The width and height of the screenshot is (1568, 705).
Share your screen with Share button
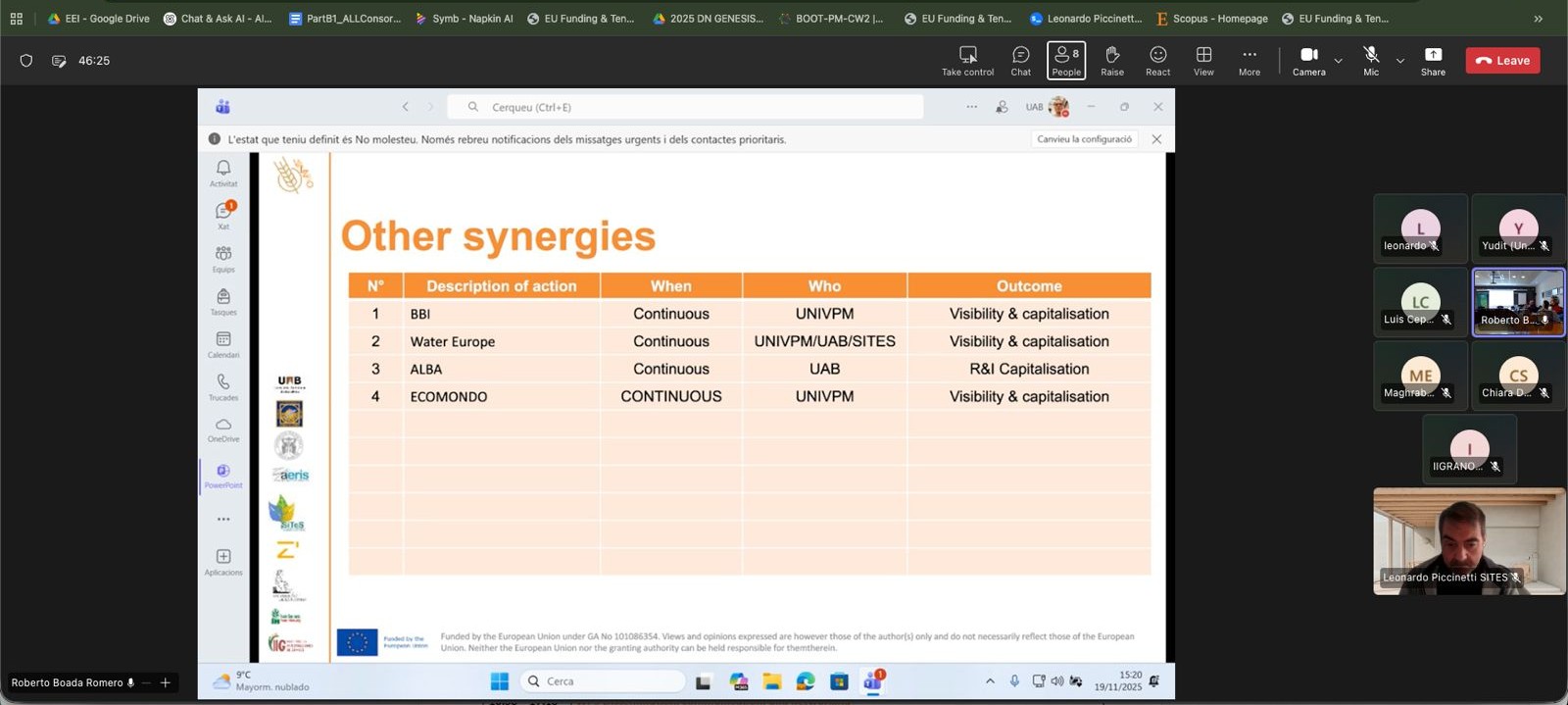pos(1433,60)
